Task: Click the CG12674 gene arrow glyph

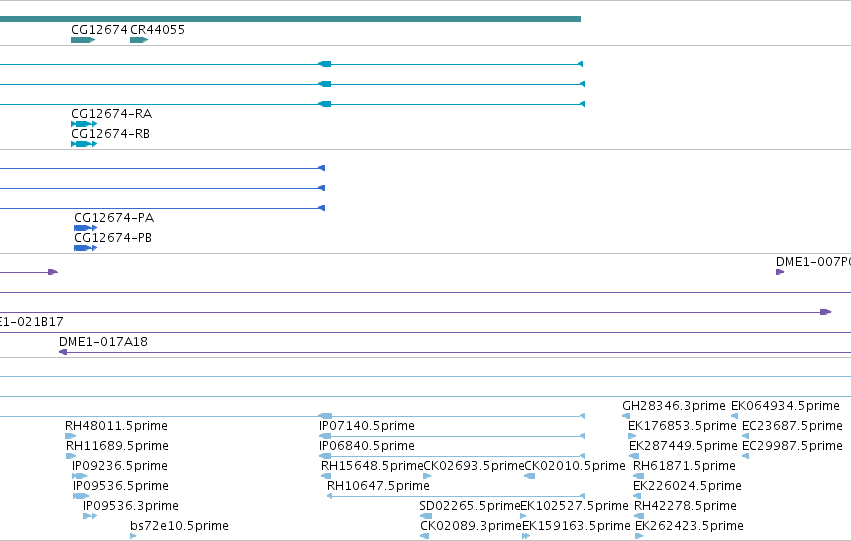Action: click(x=83, y=40)
